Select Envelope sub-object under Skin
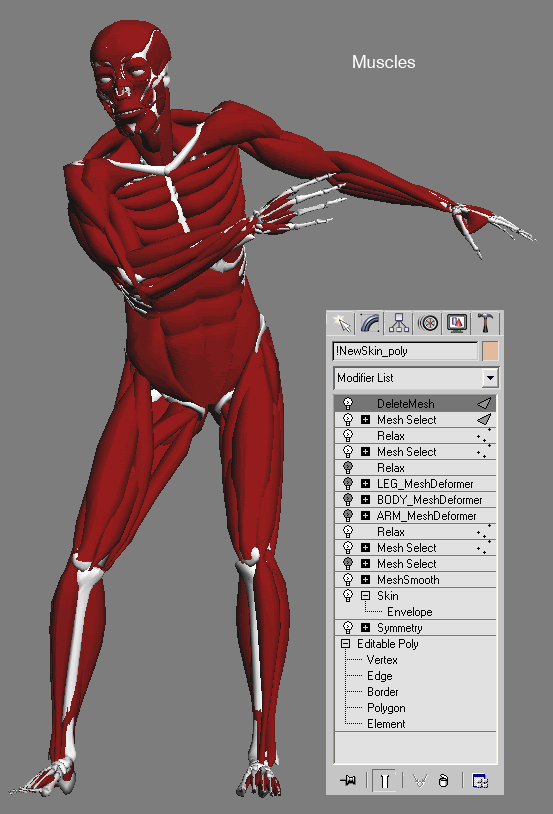This screenshot has height=814, width=553. click(410, 612)
